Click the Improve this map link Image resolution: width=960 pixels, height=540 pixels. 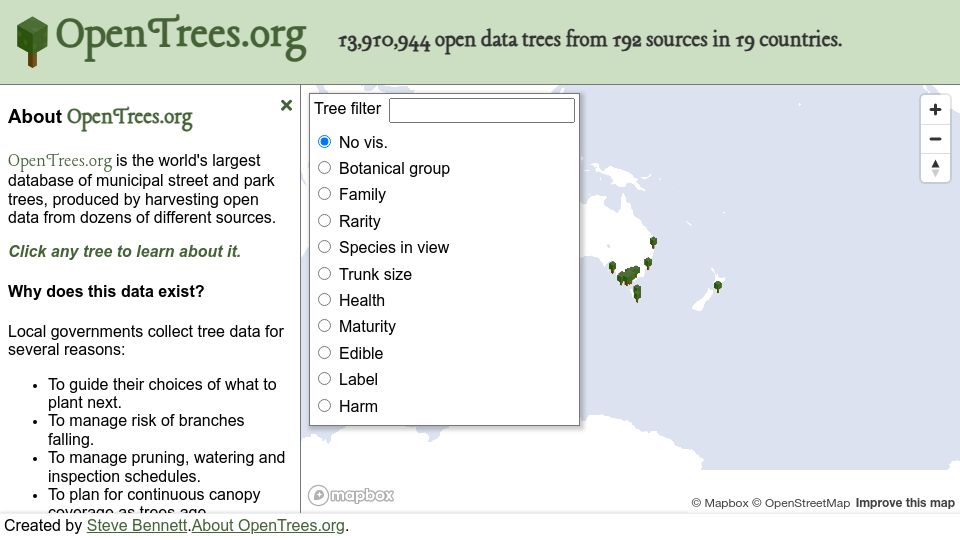pos(905,503)
